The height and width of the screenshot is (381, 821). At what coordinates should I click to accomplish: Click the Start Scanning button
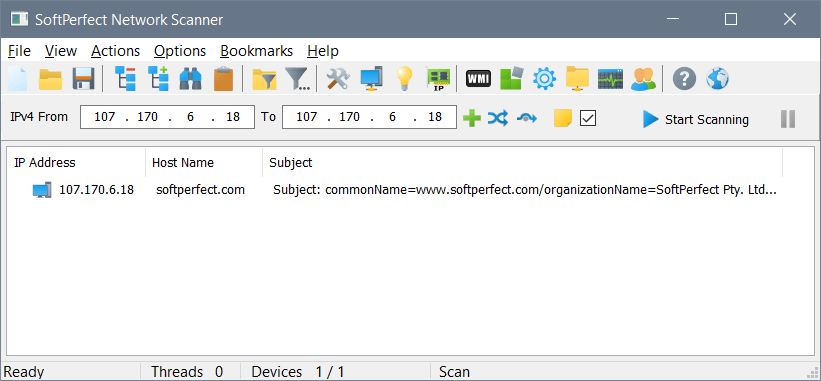(696, 119)
